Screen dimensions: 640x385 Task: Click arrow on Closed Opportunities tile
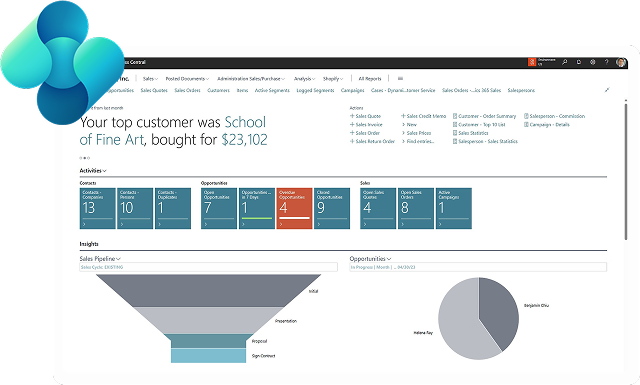tap(318, 224)
